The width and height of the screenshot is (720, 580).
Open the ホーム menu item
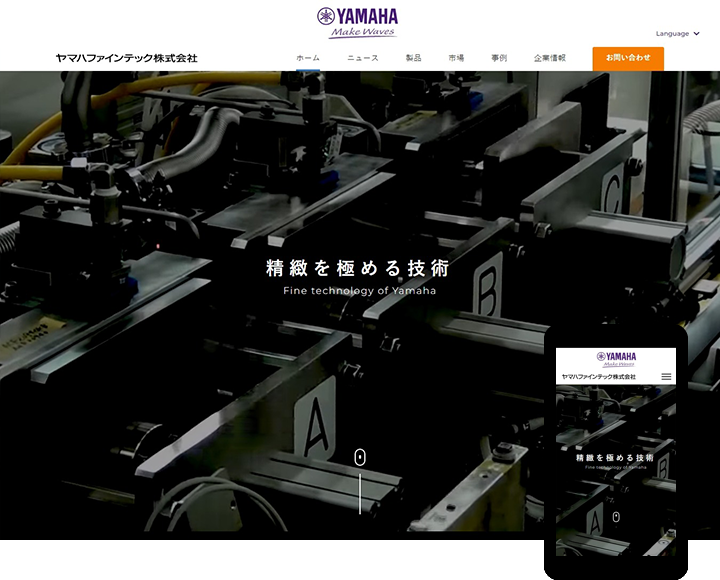point(308,58)
